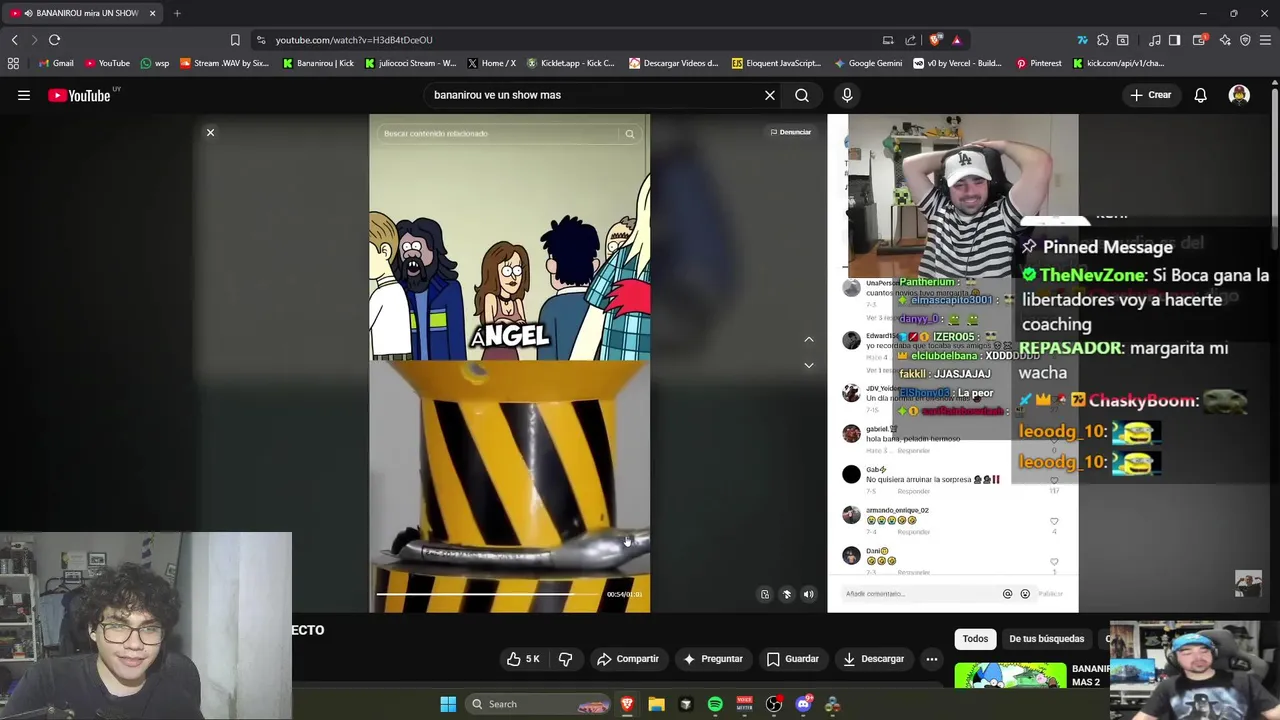The width and height of the screenshot is (1280, 720).
Task: Close the embedded TikTok video overlay
Action: [x=210, y=132]
